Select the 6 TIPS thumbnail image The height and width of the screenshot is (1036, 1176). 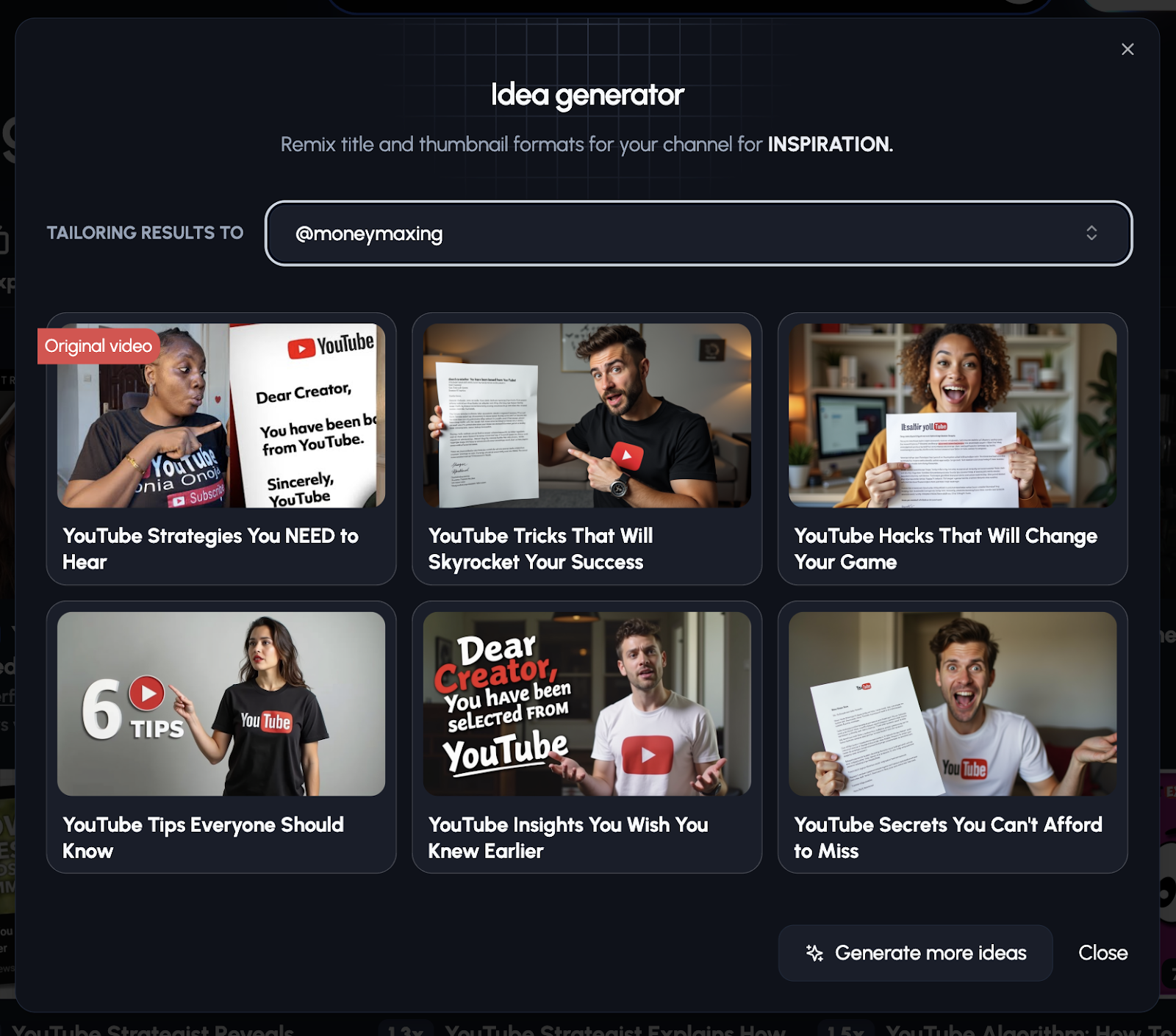(221, 704)
